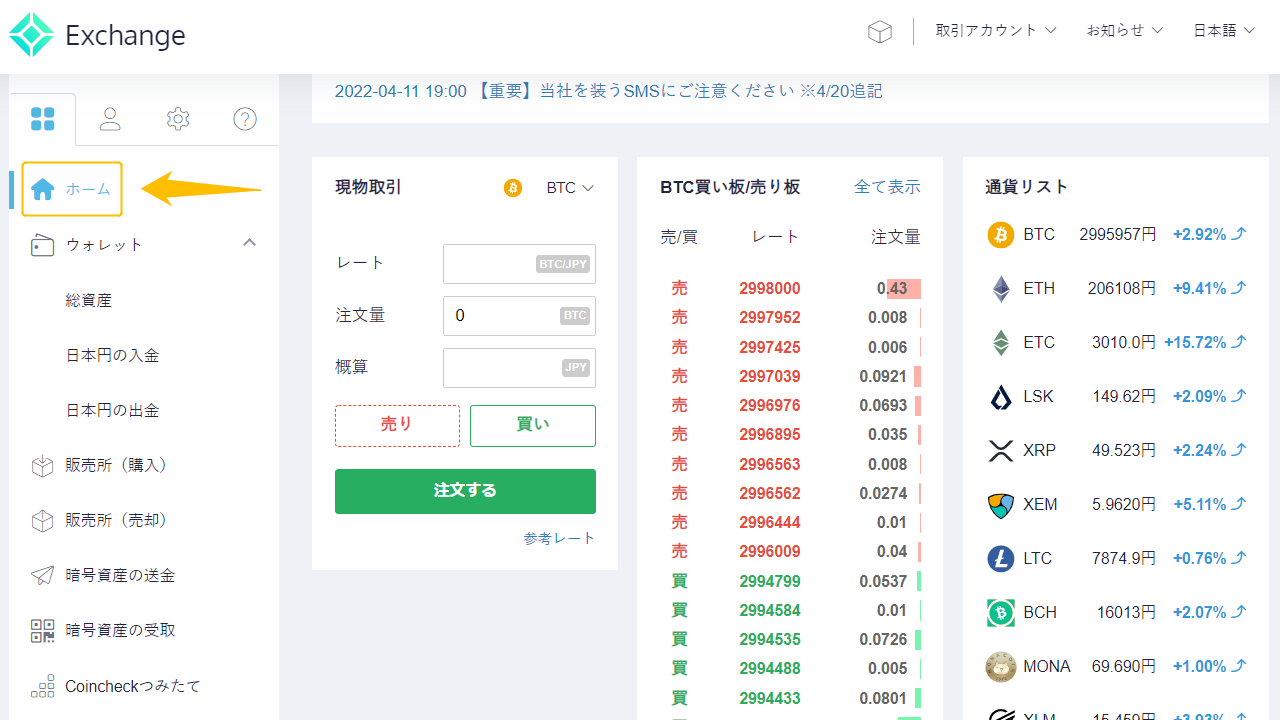This screenshot has width=1280, height=720.
Task: Open 総資産 in the wallet menu
Action: pyautogui.click(x=89, y=300)
